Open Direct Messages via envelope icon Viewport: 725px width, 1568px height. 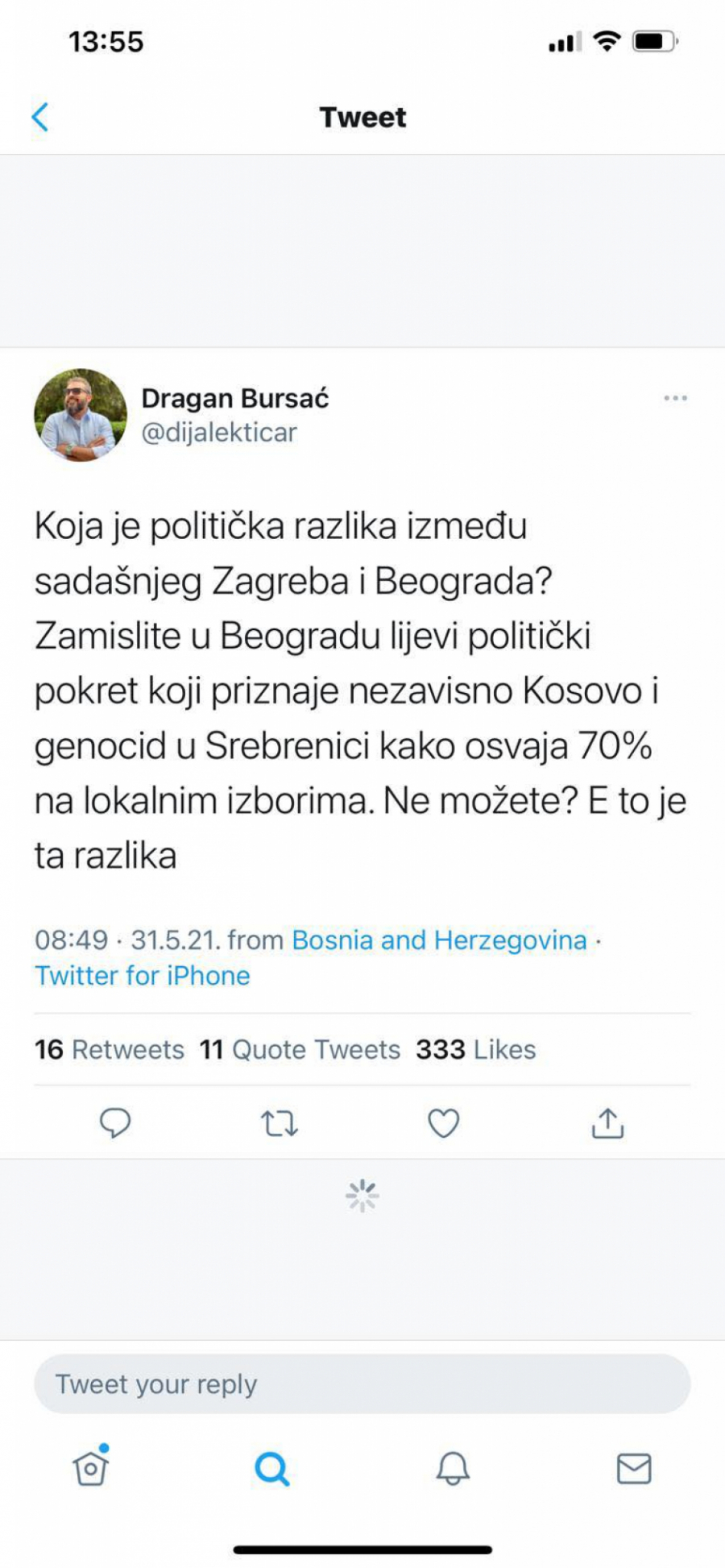[x=634, y=1468]
